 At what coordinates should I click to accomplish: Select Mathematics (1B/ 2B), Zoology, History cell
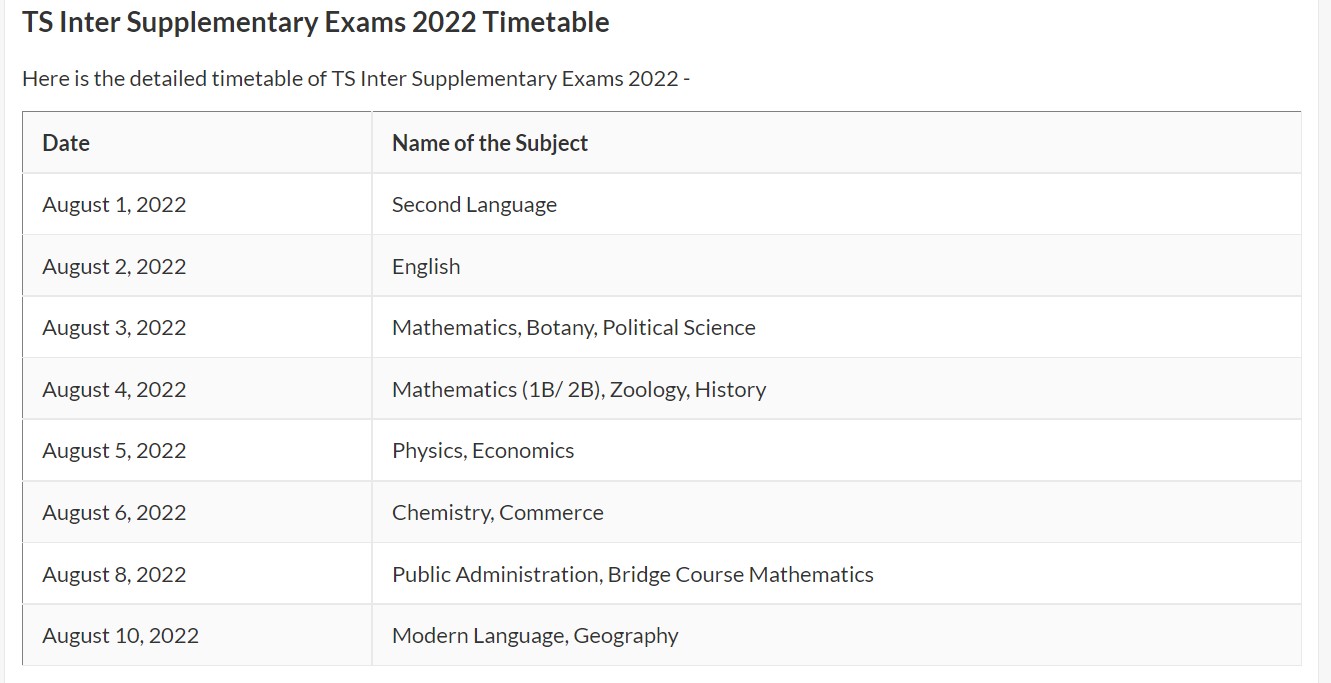578,390
